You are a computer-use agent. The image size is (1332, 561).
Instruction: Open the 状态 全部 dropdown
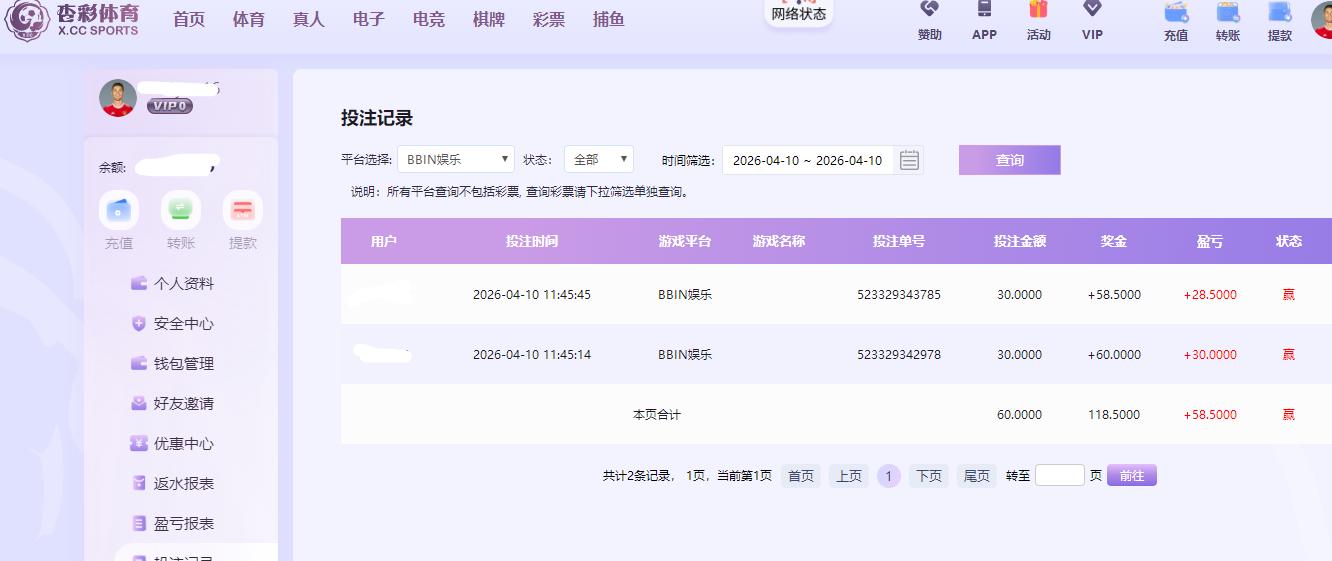click(598, 160)
